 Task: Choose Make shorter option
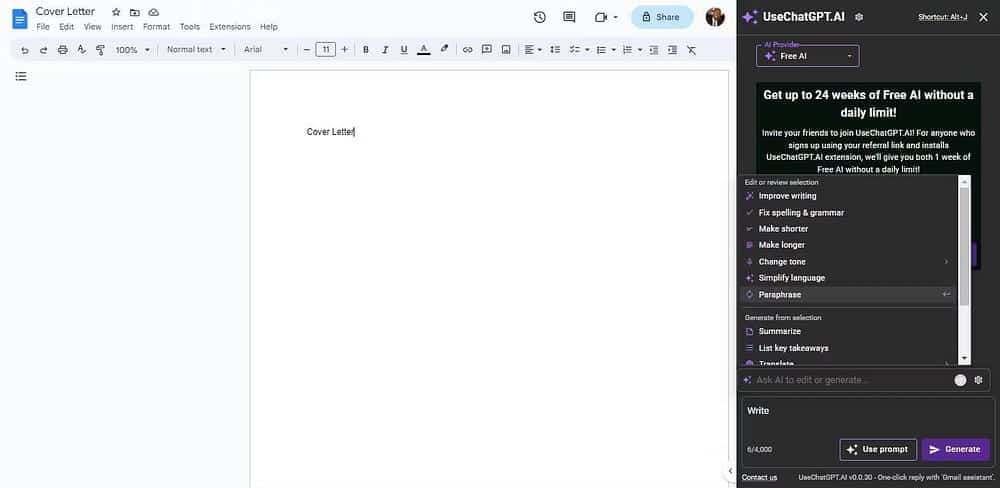point(848,228)
